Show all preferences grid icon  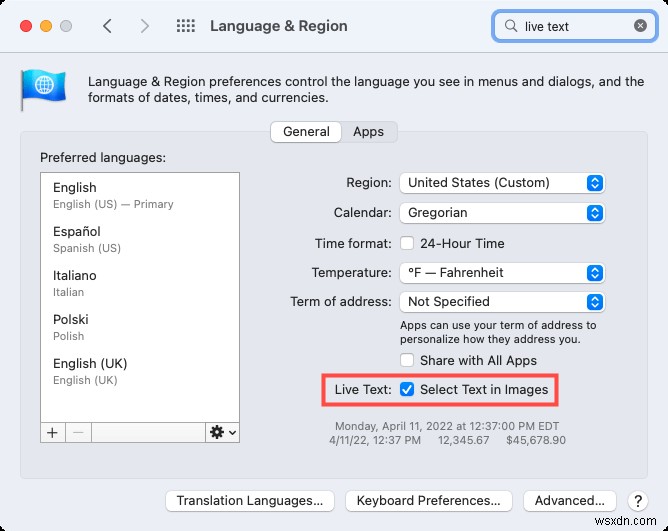pyautogui.click(x=186, y=26)
